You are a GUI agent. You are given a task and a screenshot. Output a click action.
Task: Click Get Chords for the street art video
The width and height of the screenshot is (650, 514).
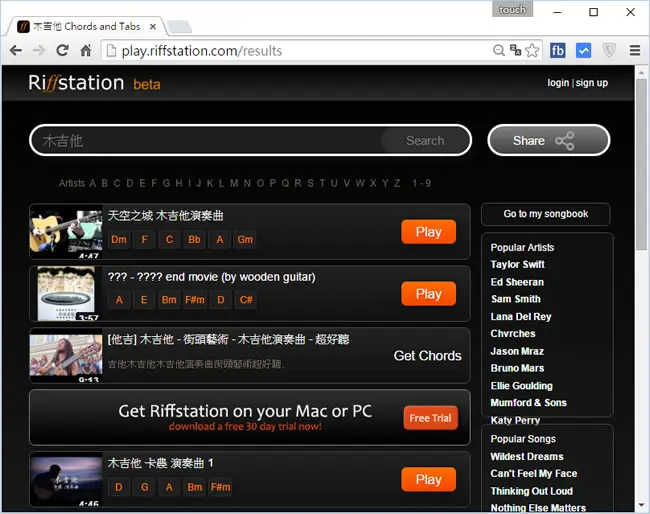pos(427,356)
